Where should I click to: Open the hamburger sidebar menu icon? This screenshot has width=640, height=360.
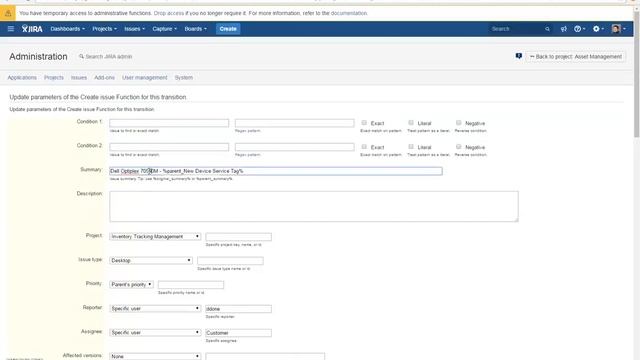tap(11, 29)
